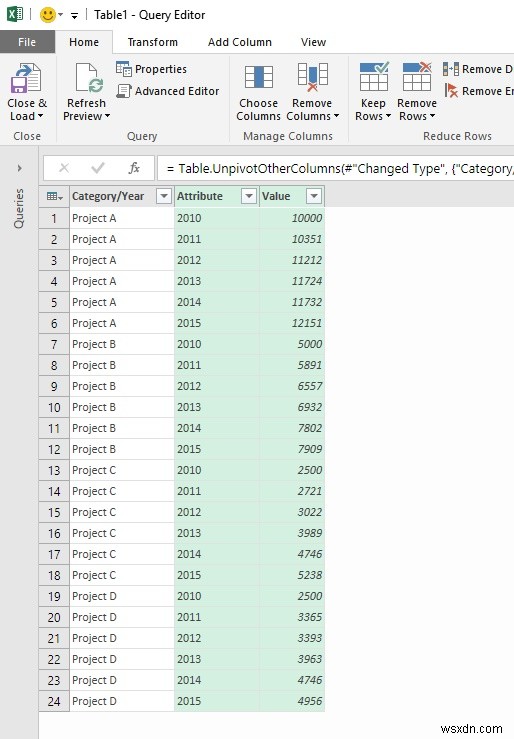Open the File menu
This screenshot has height=739, width=514.
pos(27,42)
